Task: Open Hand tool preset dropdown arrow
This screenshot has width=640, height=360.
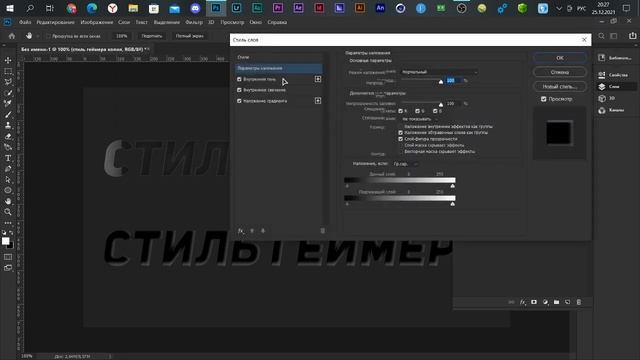Action: (x=38, y=36)
